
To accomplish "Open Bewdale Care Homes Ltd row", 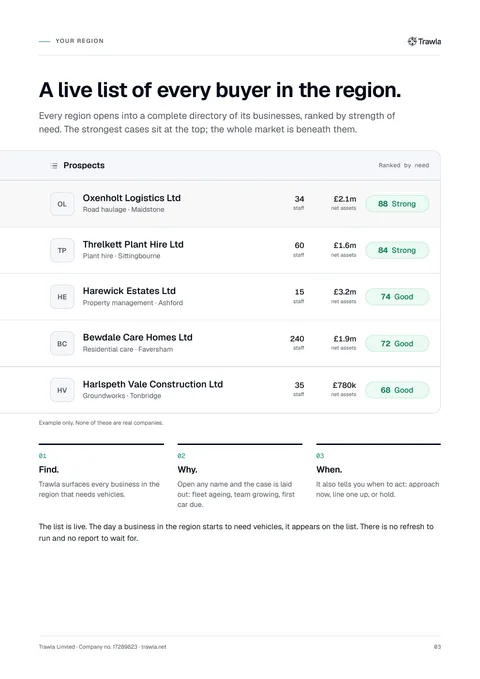I will (x=220, y=343).
